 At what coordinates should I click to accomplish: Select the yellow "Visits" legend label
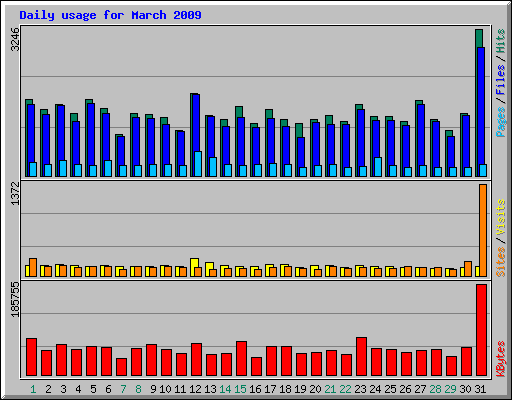pos(501,217)
